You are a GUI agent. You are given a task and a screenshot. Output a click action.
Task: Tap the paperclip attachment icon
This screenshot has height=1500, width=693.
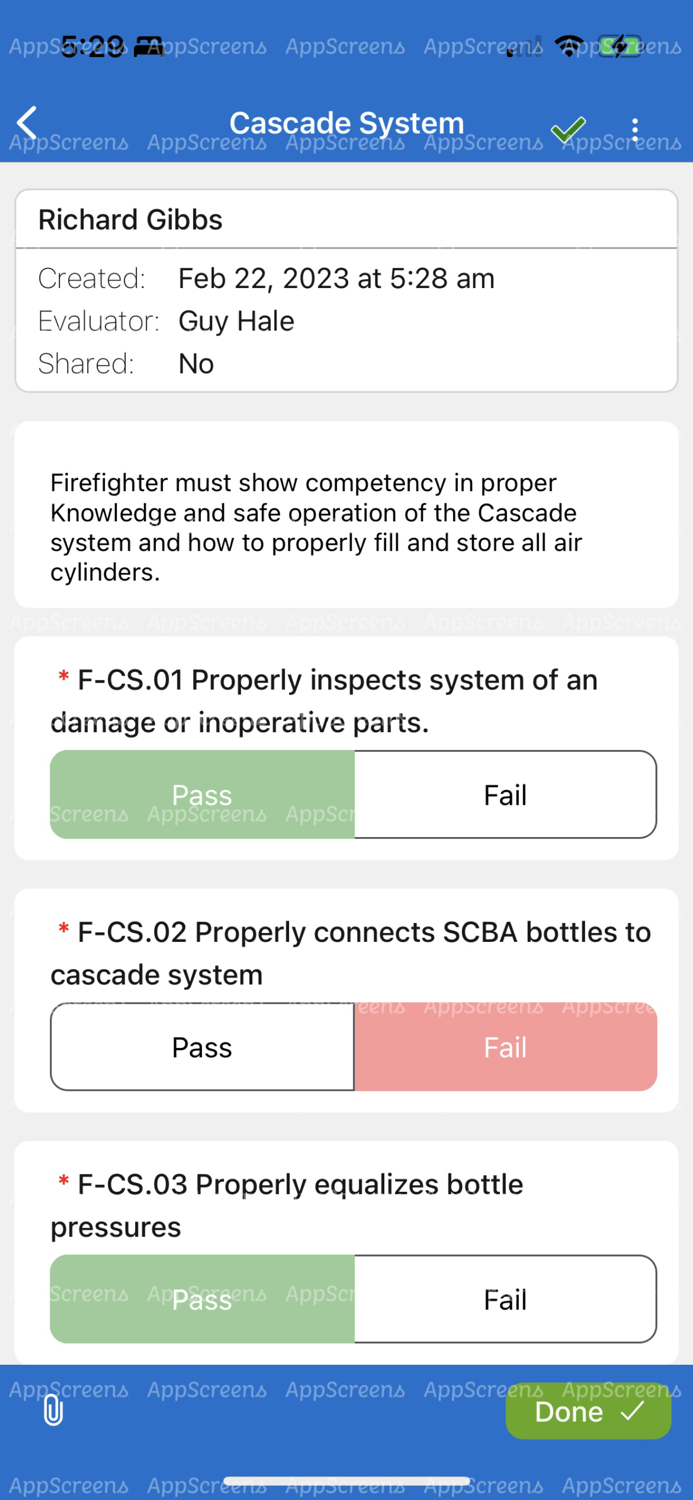(52, 1410)
